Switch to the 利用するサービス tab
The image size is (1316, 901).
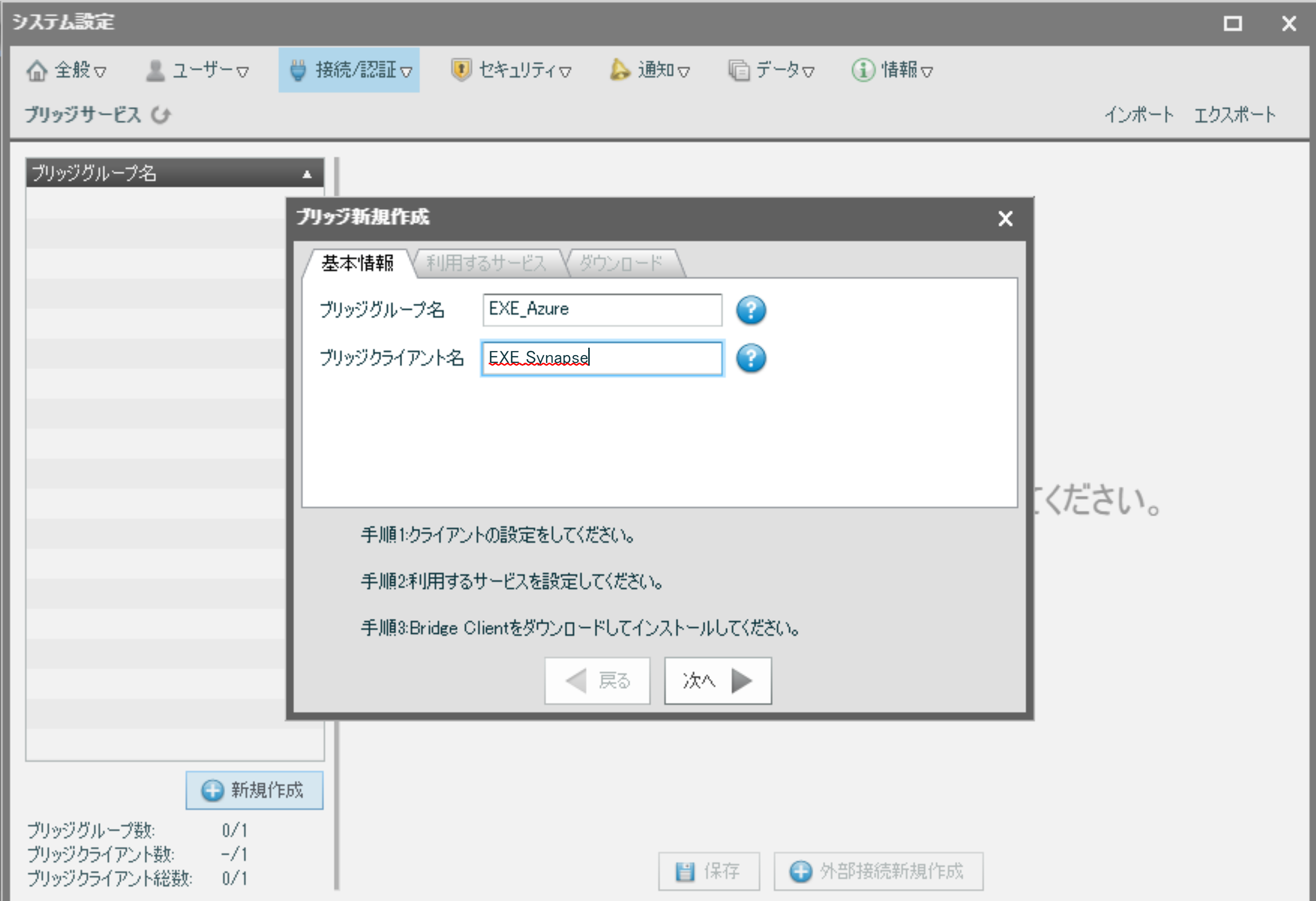click(487, 263)
